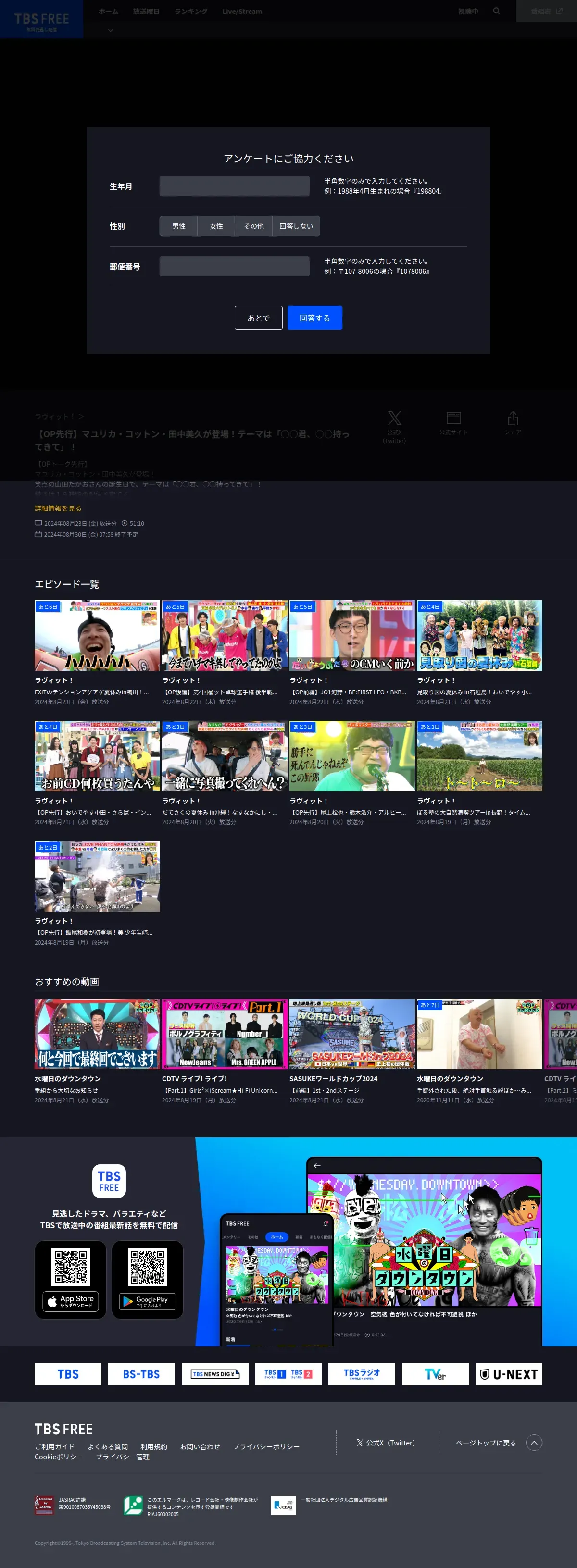
Task: Open ランキング in top navigation
Action: [x=191, y=12]
